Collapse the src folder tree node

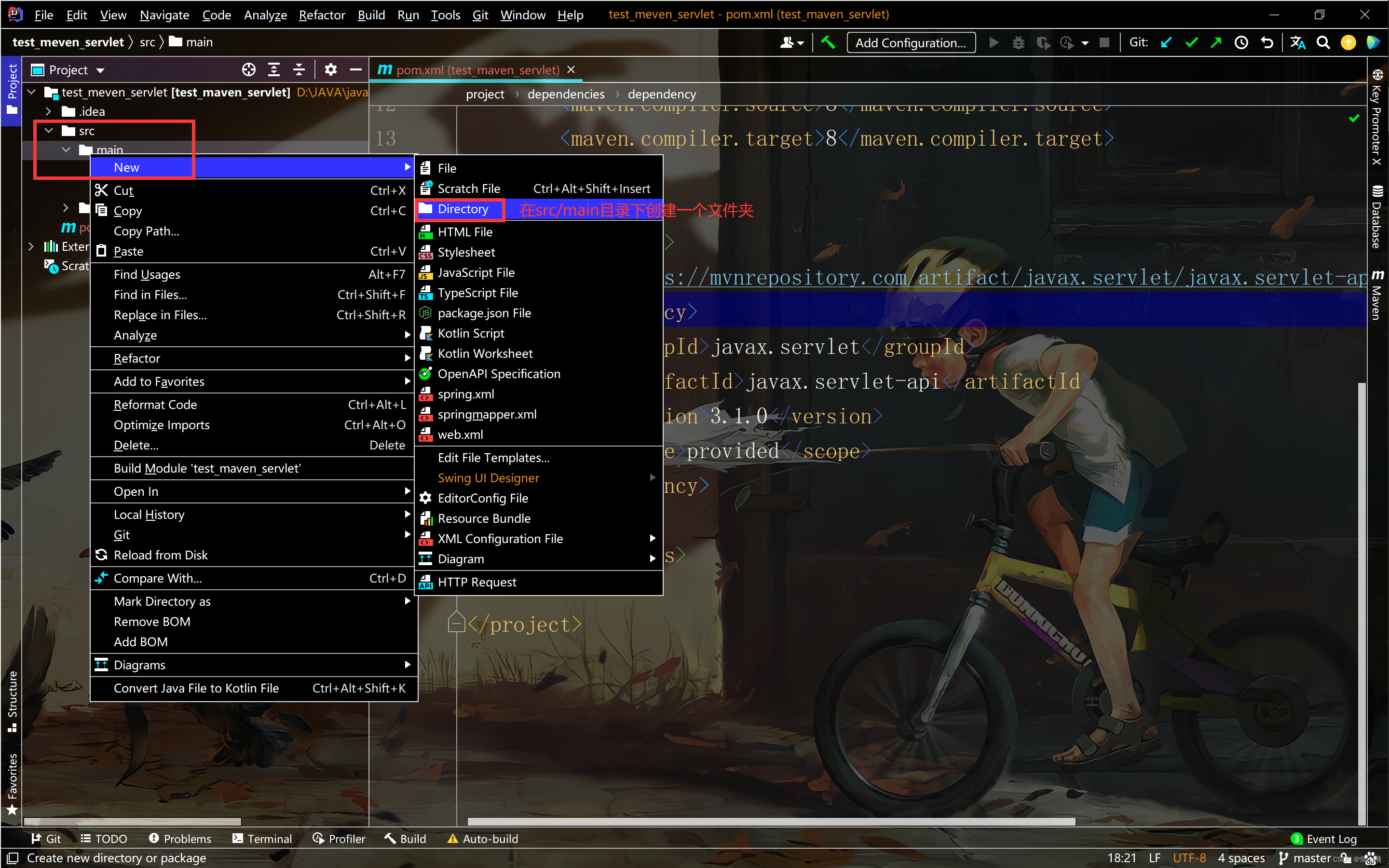click(x=49, y=131)
